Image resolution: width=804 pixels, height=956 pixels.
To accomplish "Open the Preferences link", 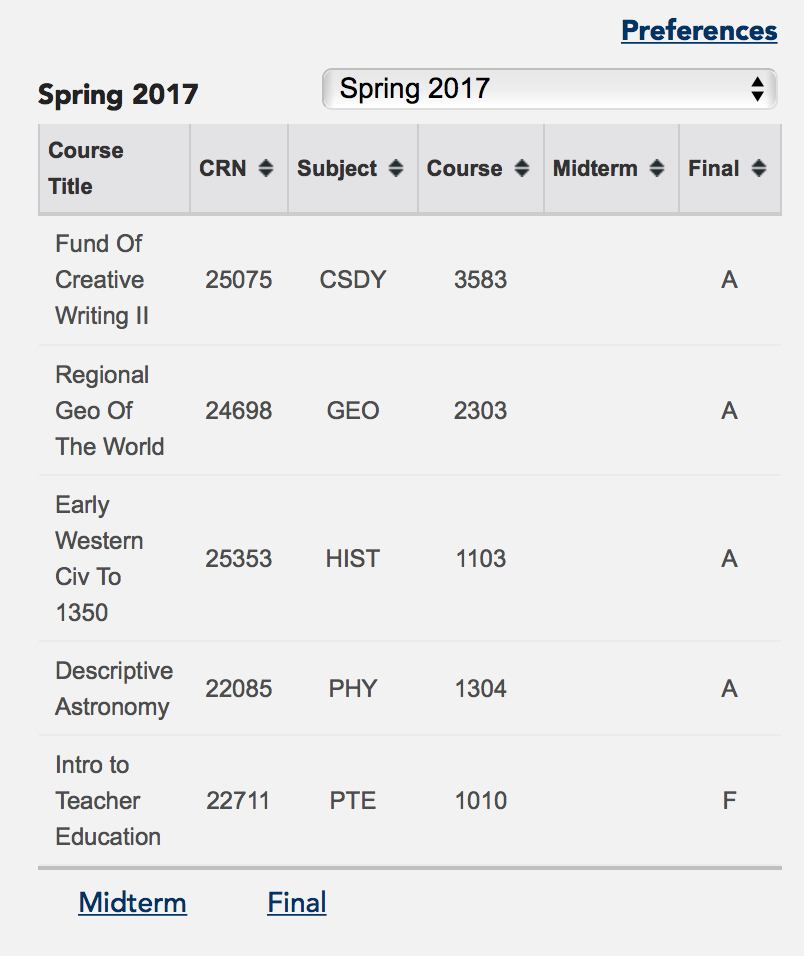I will click(x=699, y=30).
